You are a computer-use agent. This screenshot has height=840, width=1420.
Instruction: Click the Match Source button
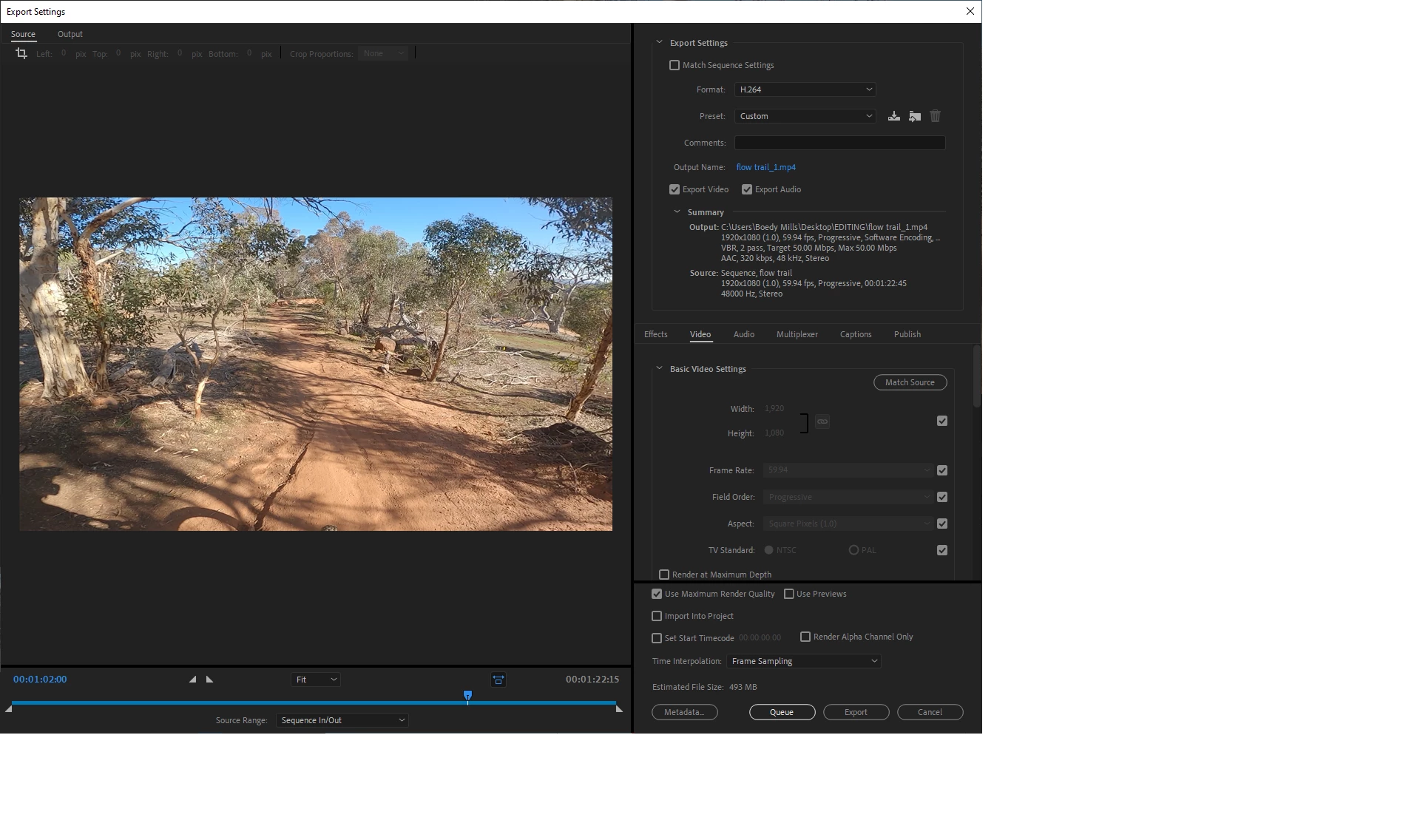[x=910, y=382]
